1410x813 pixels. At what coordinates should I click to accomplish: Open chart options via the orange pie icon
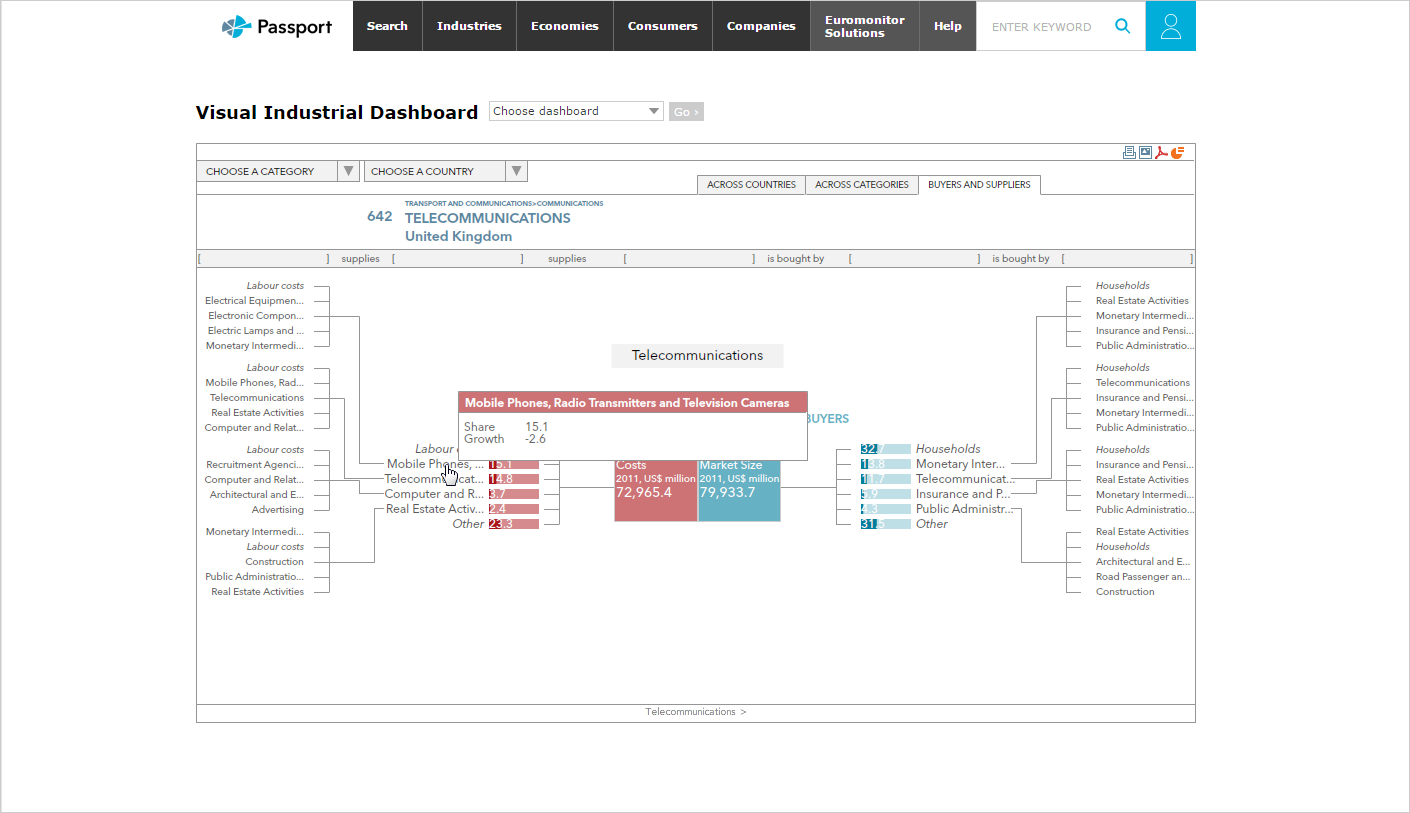1177,152
